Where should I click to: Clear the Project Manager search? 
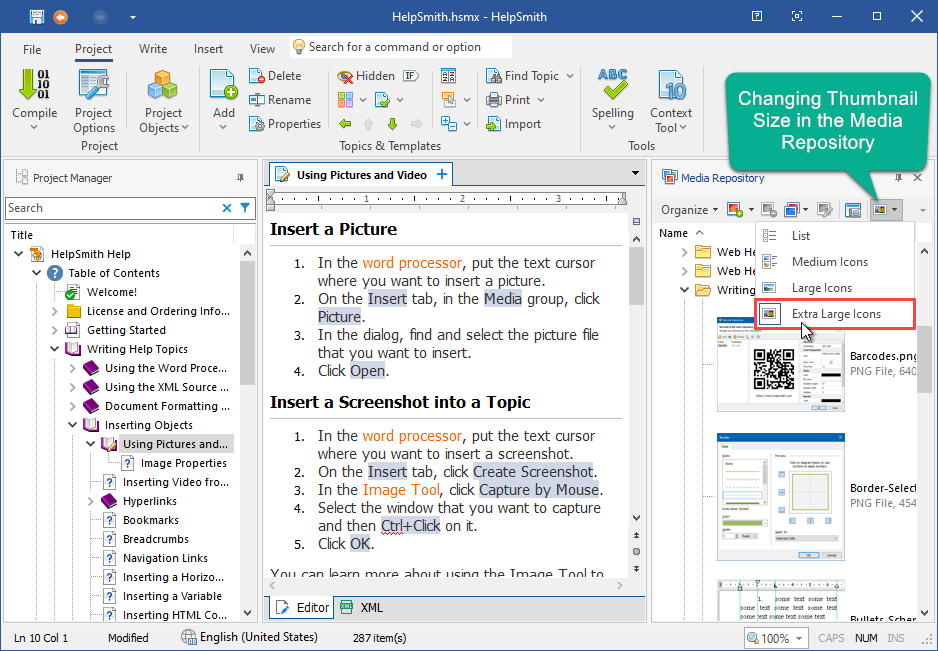point(227,208)
